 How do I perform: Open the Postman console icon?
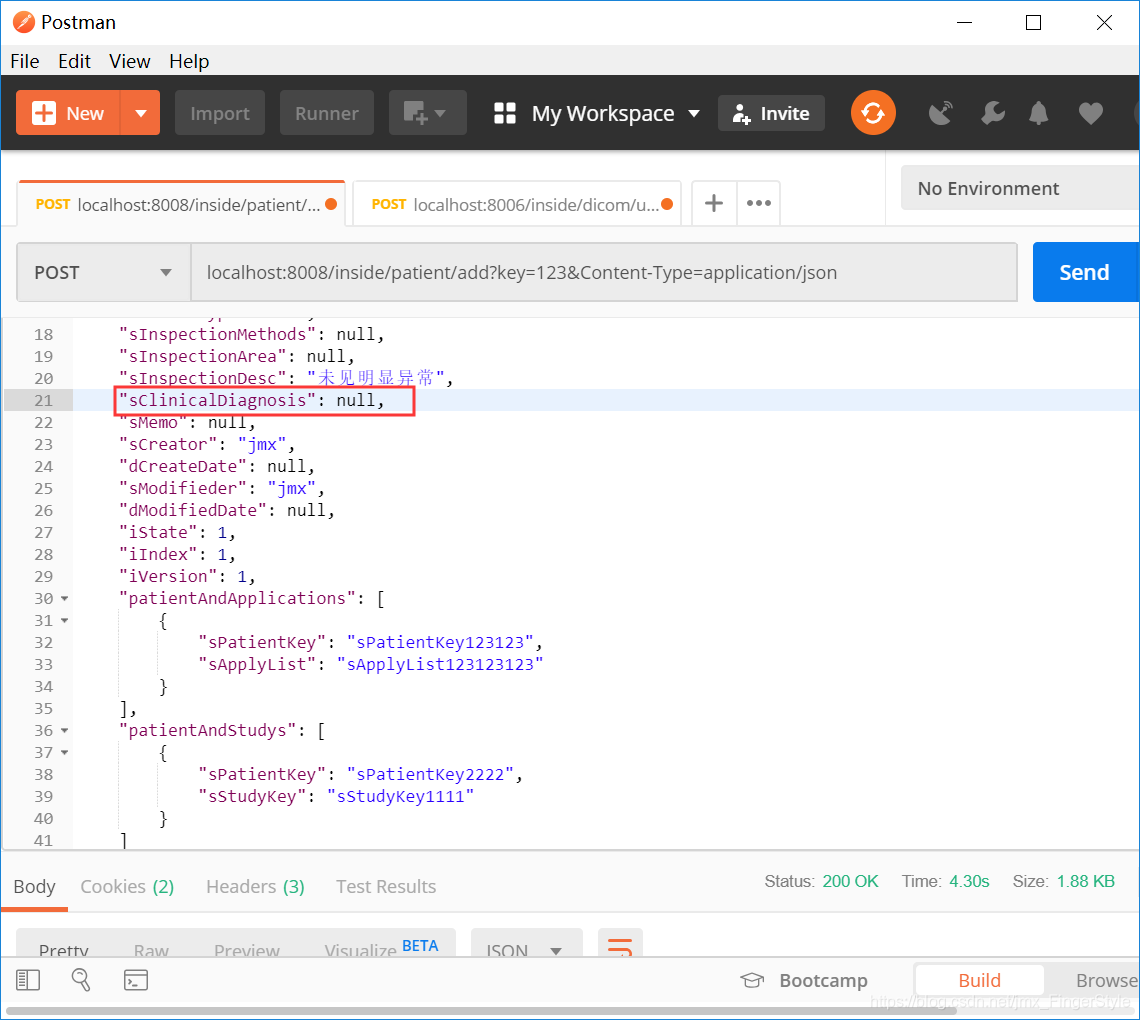[x=136, y=980]
